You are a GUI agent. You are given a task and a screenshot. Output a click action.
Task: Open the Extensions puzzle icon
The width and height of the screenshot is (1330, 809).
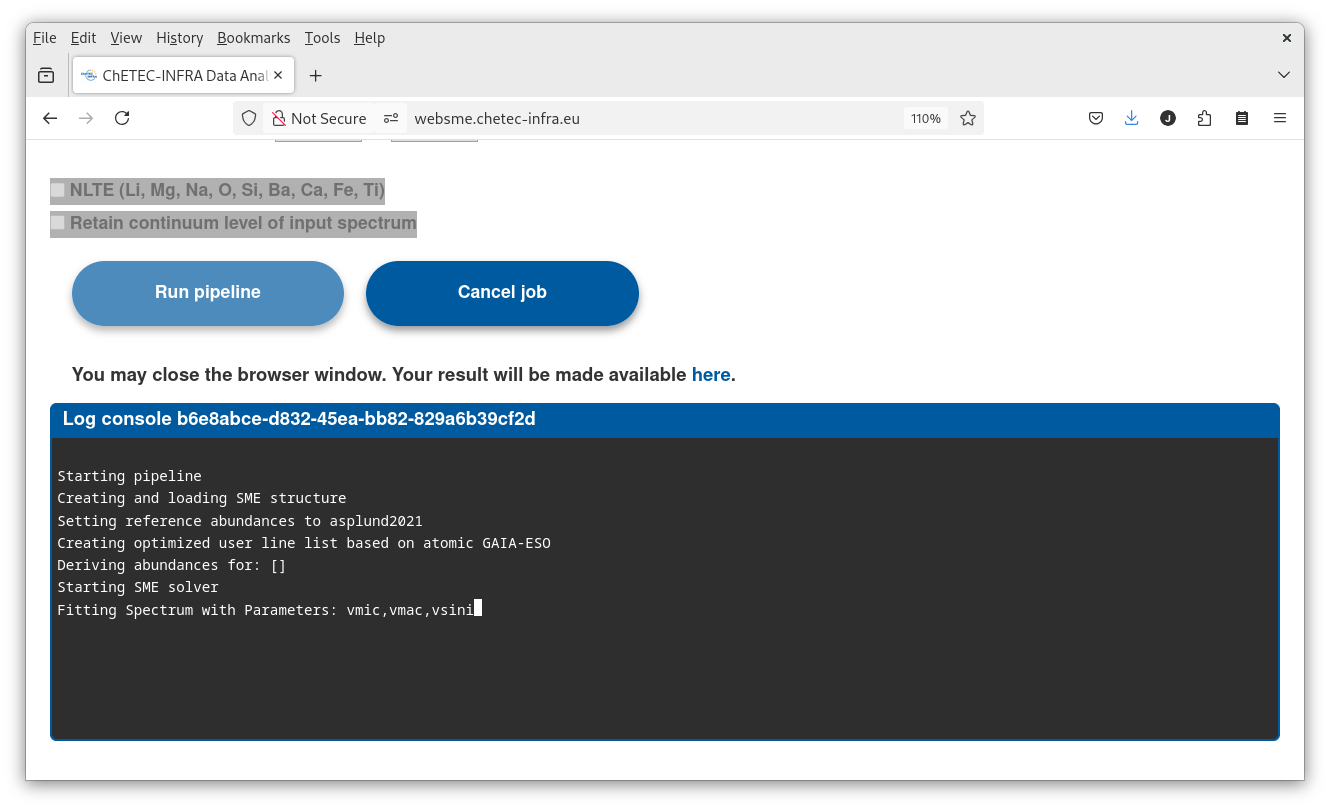pyautogui.click(x=1204, y=118)
